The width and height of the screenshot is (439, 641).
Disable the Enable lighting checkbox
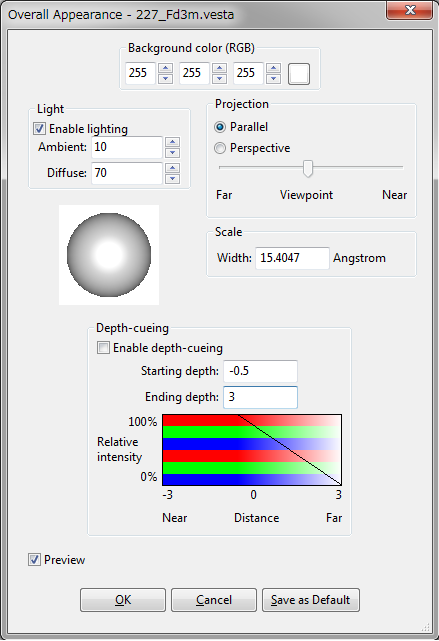(x=39, y=129)
